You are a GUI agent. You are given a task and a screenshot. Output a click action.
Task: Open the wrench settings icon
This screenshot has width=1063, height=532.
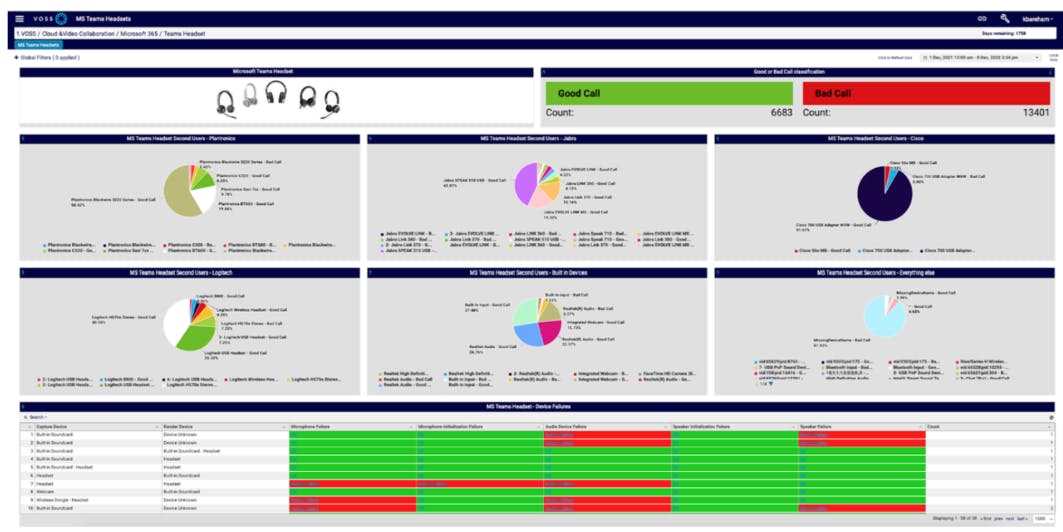click(x=1005, y=19)
